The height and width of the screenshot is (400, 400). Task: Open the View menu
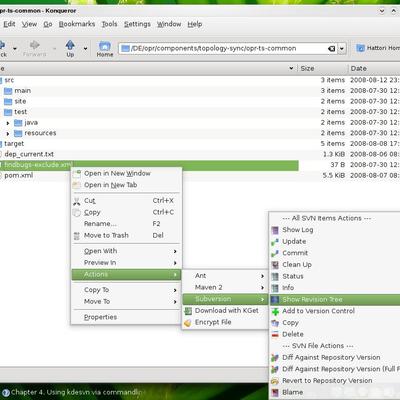click(x=29, y=24)
